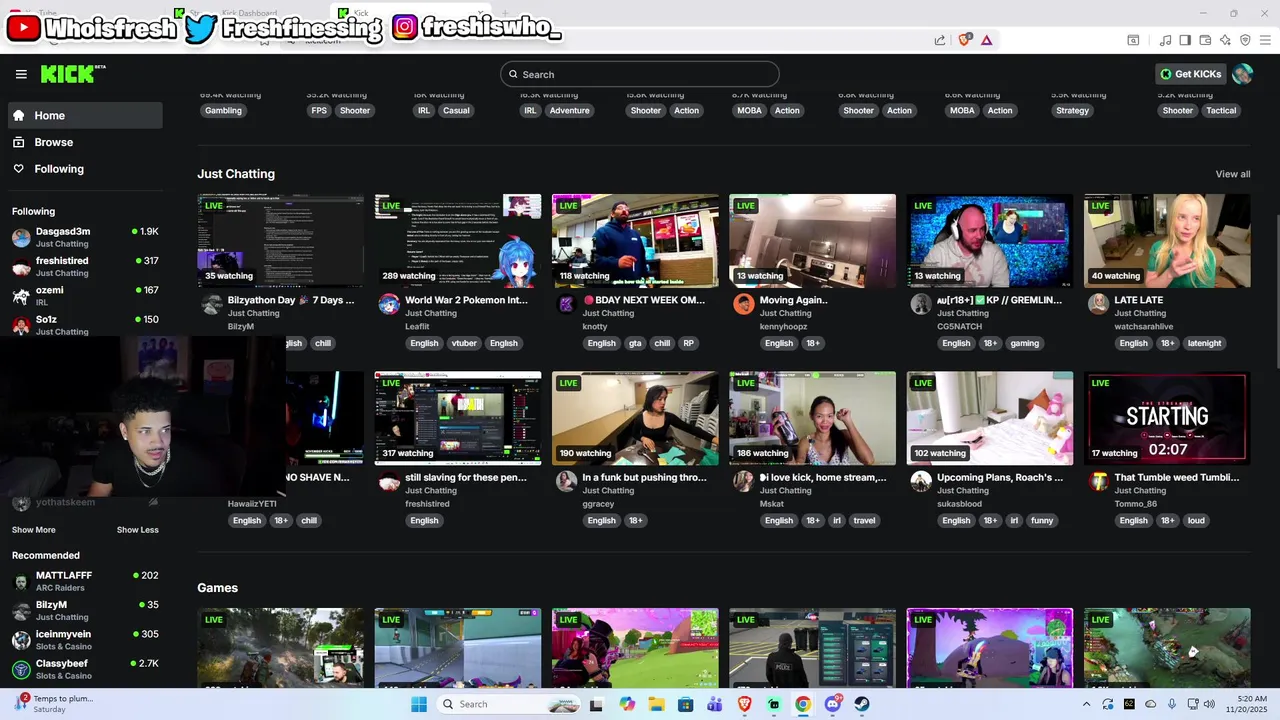
Task: Click View all for Just Chatting
Action: click(x=1233, y=174)
